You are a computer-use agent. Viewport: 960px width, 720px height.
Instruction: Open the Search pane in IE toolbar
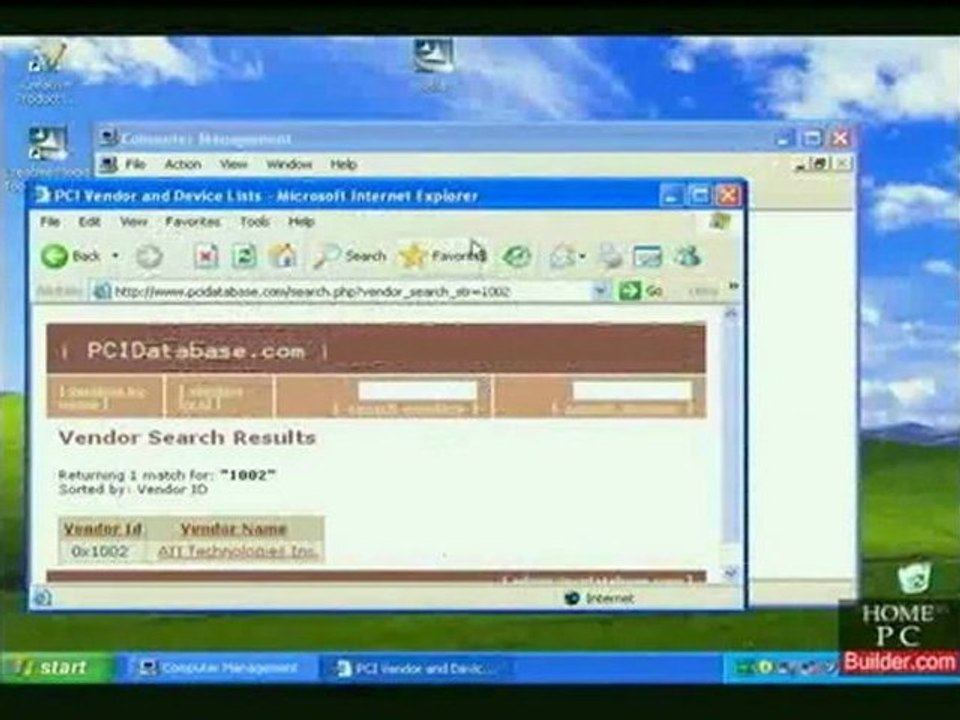350,256
